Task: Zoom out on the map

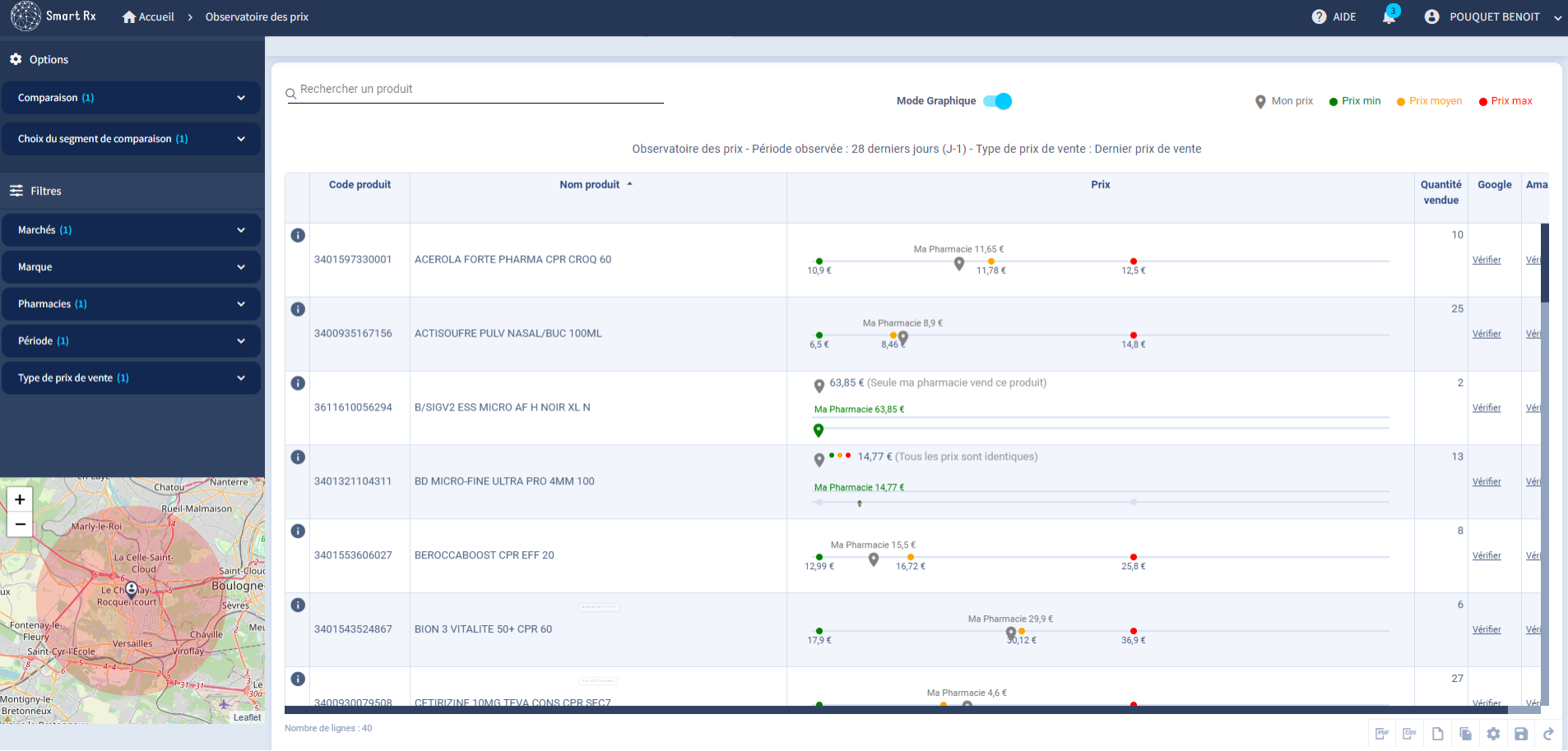Action: click(20, 524)
